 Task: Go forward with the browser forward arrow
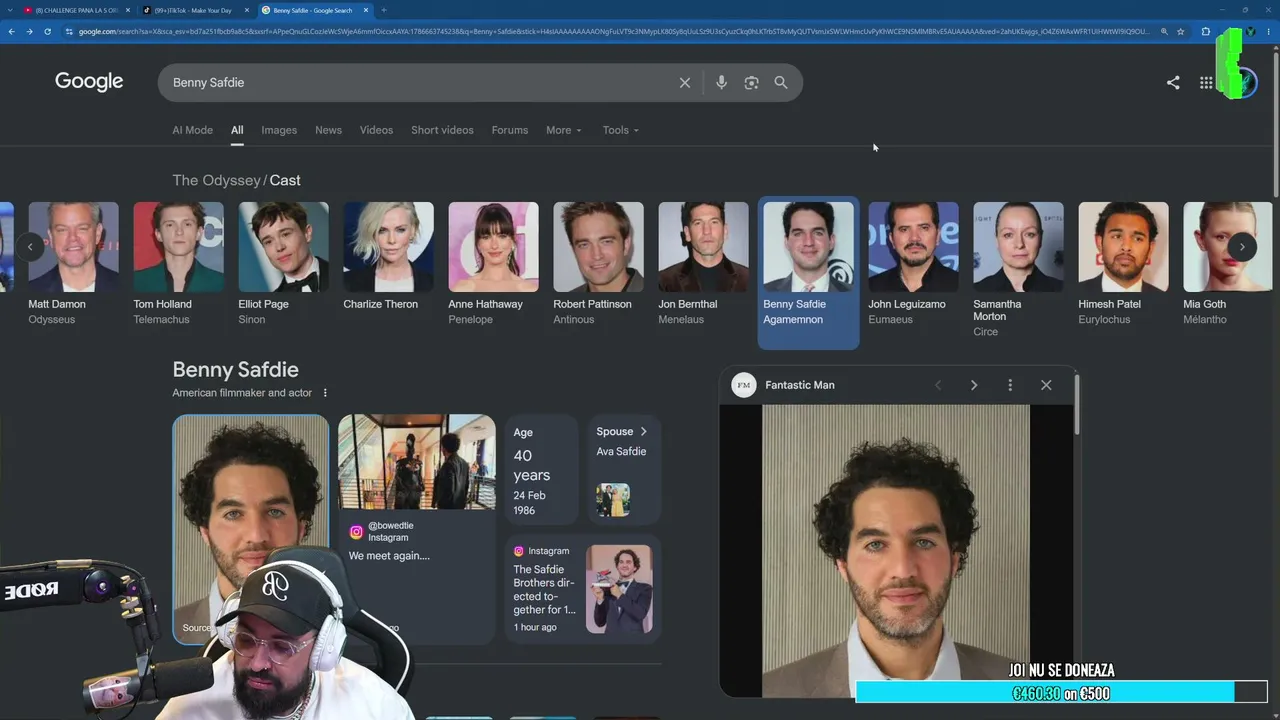click(x=29, y=31)
